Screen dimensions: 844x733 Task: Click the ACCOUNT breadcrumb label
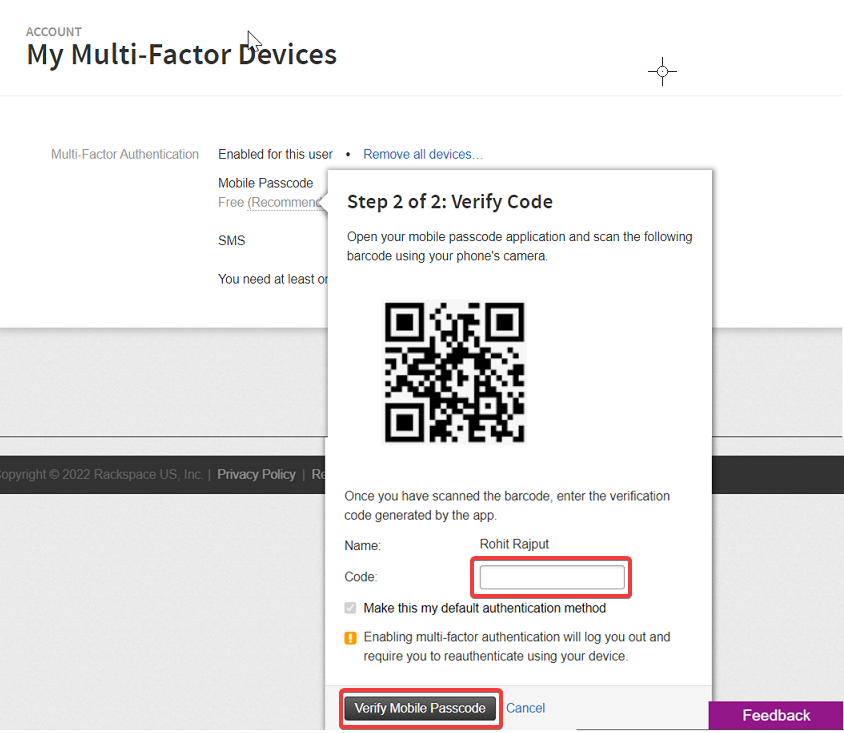54,32
